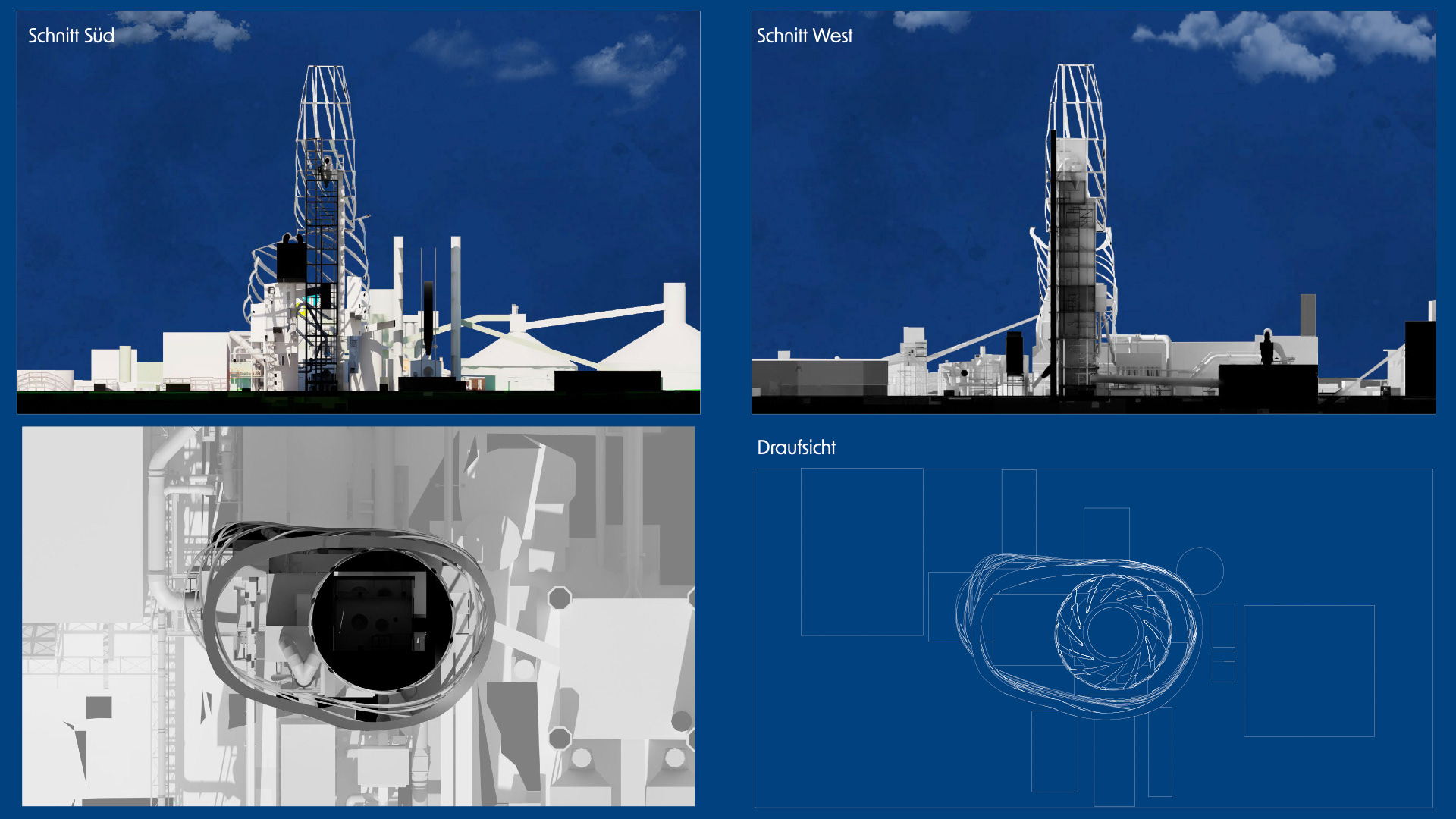Click the large left rectangle outline in Draufsicht

coord(861,551)
